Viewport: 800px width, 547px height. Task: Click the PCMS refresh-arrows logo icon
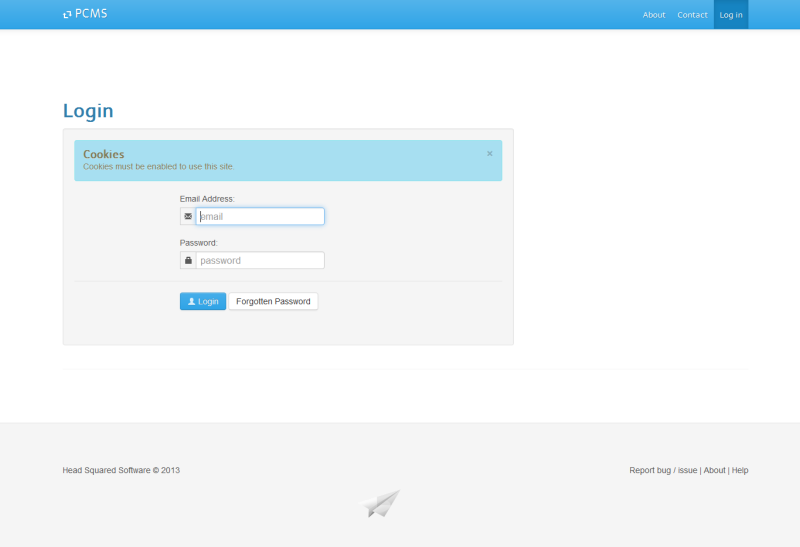67,15
